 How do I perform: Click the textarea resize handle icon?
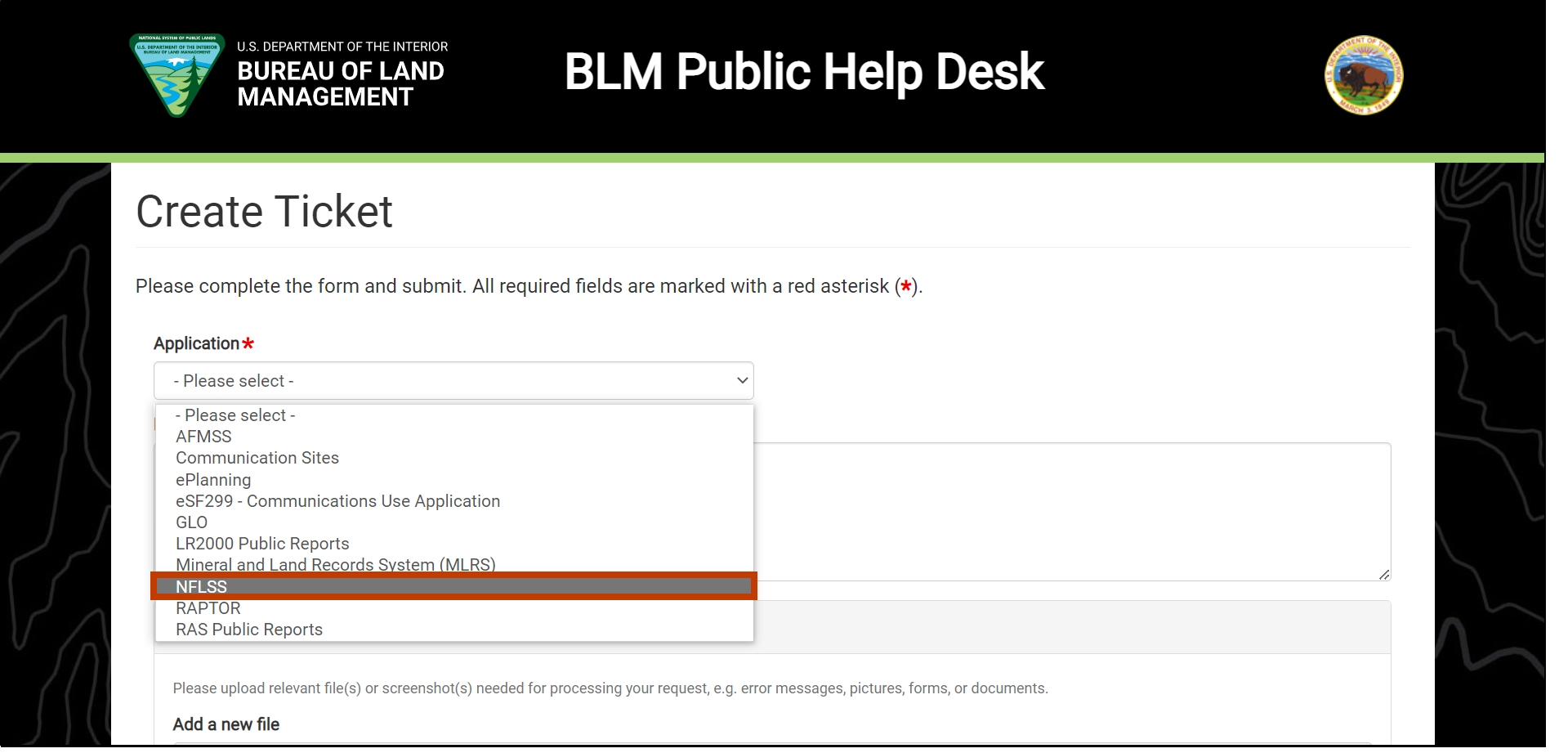[1384, 575]
